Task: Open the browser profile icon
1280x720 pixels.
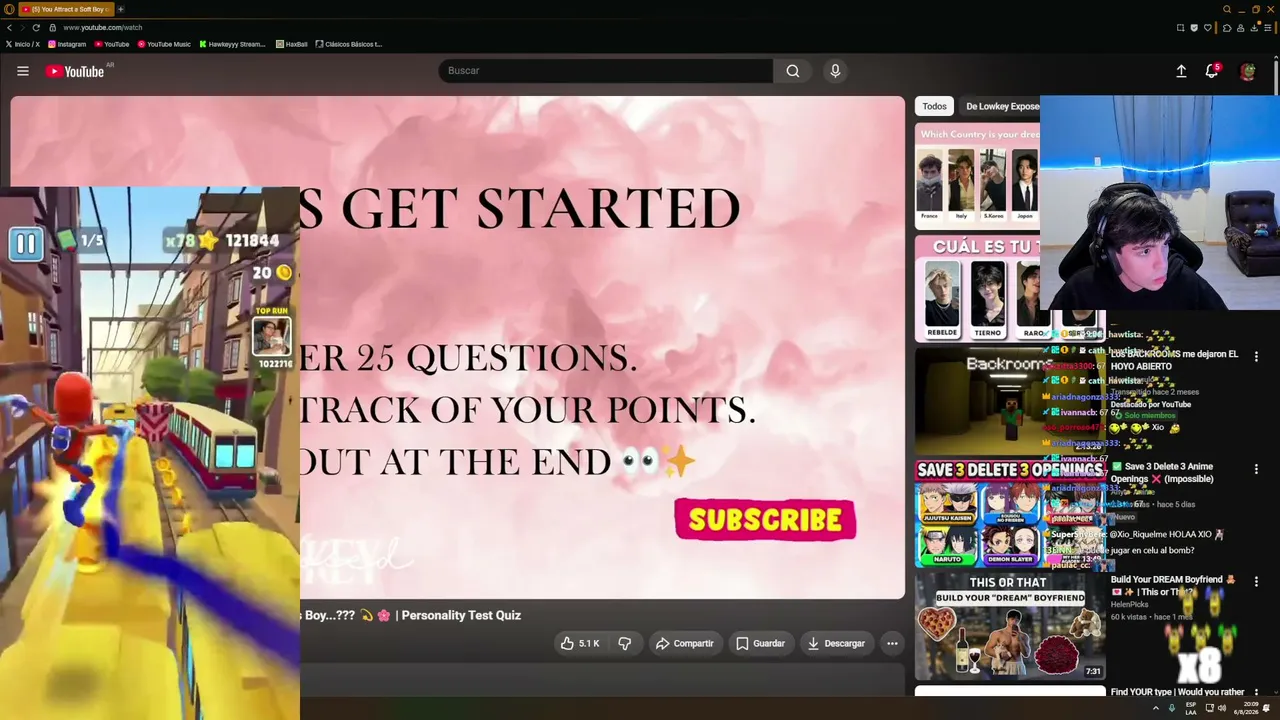Action: pos(1241,27)
